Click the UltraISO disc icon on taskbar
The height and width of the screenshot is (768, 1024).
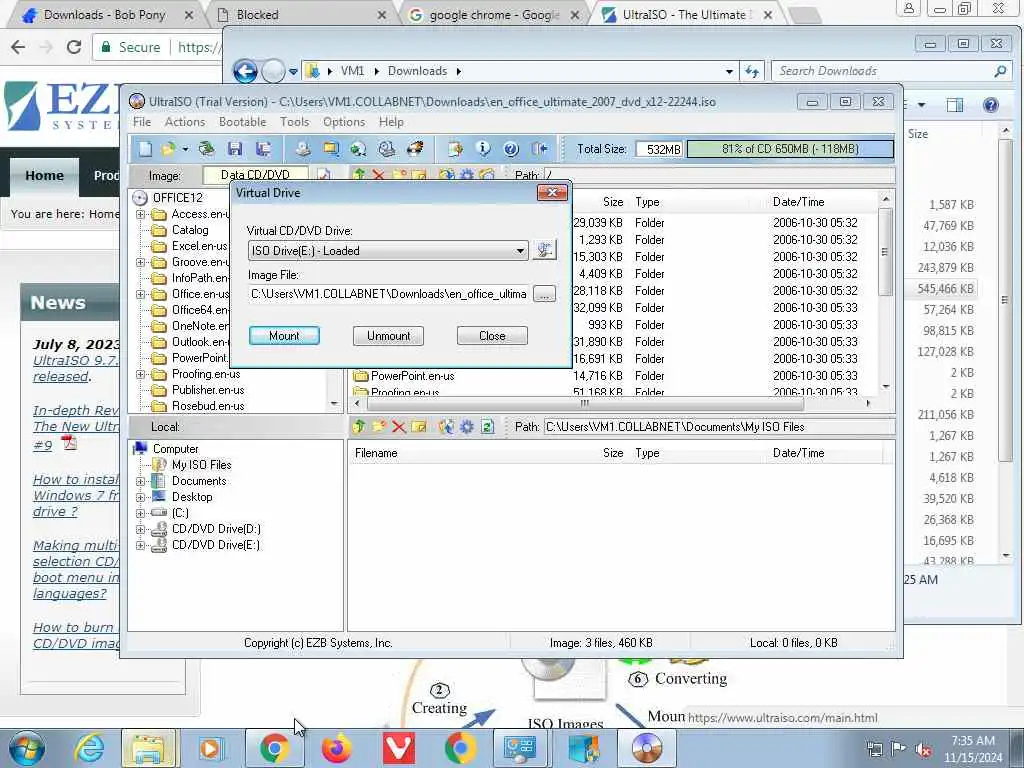tap(647, 748)
